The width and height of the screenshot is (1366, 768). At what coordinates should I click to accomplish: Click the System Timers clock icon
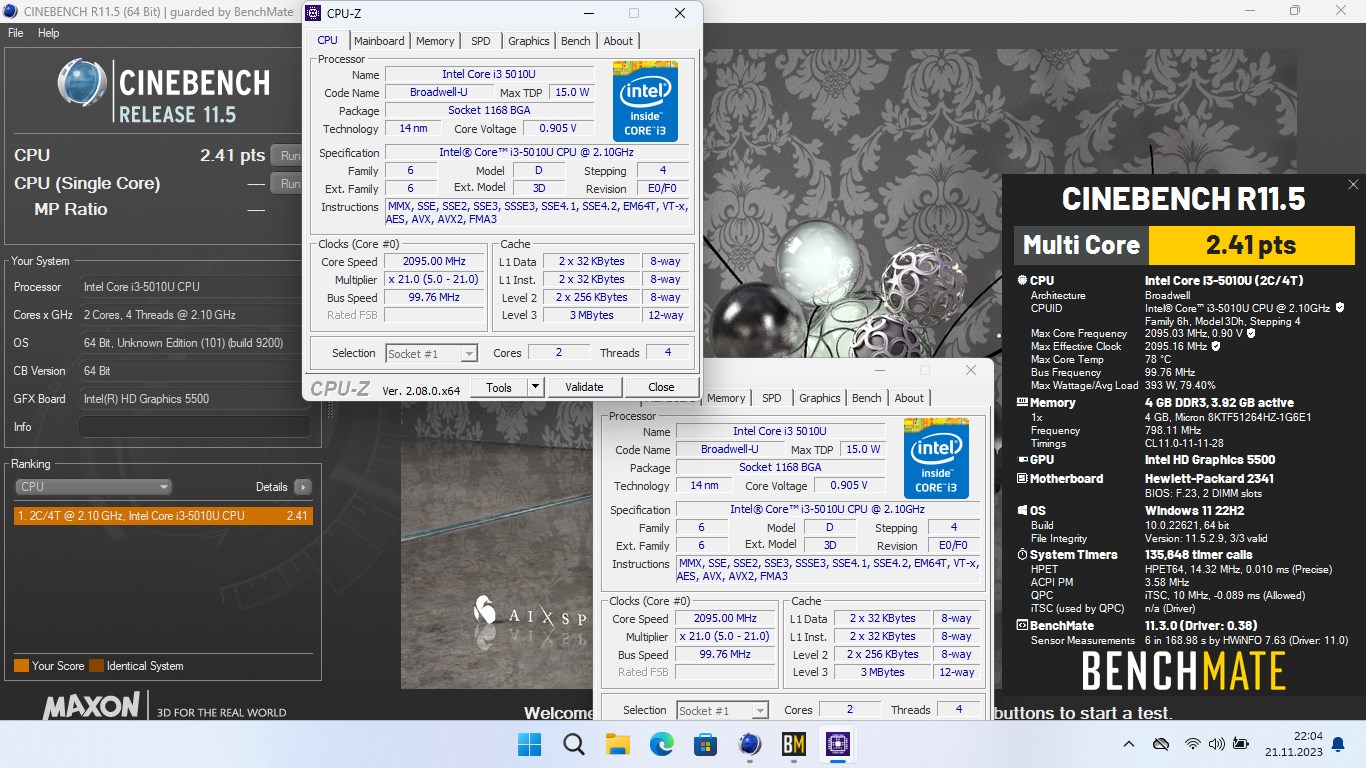[x=1022, y=555]
